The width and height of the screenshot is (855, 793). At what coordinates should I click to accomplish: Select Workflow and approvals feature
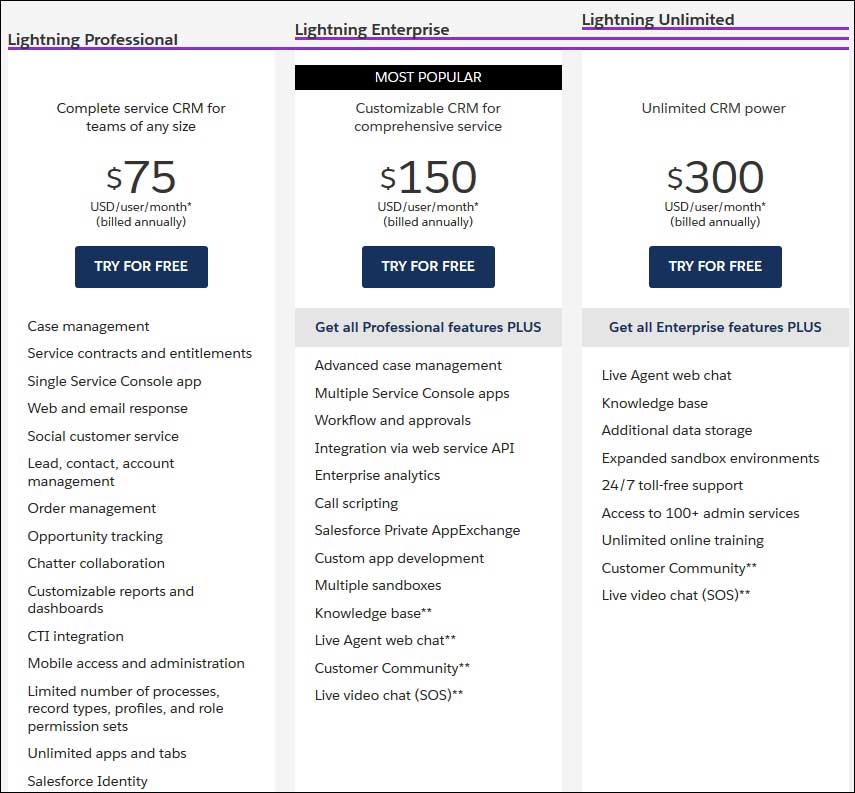[x=393, y=420]
